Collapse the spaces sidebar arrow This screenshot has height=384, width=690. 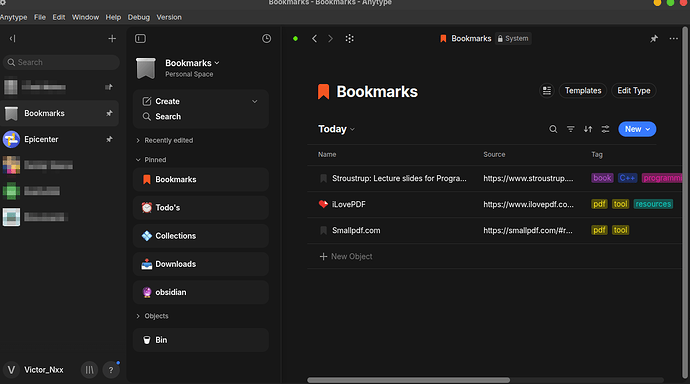click(x=12, y=39)
